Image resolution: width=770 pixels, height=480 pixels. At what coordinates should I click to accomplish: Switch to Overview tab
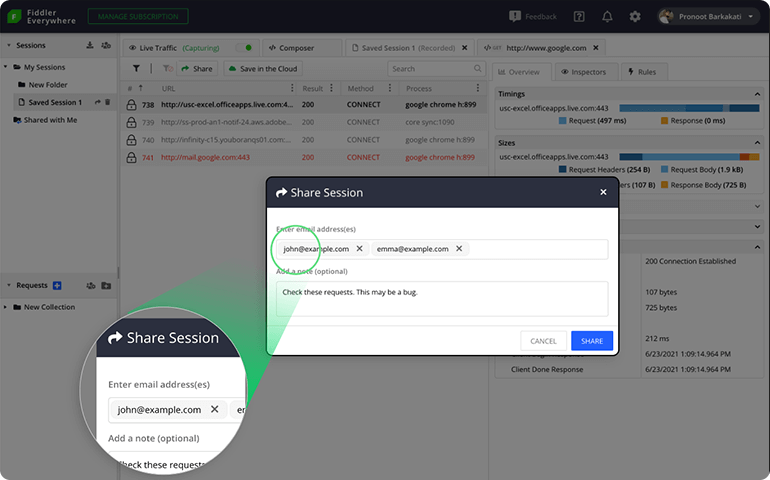coord(522,72)
